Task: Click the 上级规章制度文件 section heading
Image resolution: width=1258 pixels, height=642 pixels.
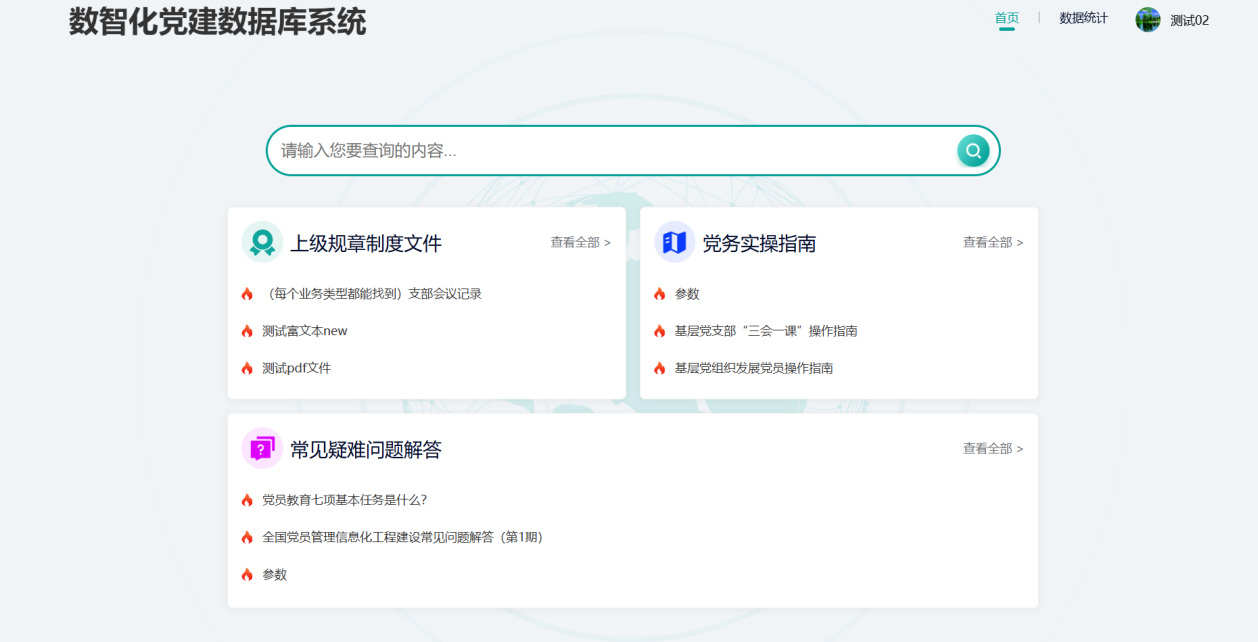Action: coord(366,243)
